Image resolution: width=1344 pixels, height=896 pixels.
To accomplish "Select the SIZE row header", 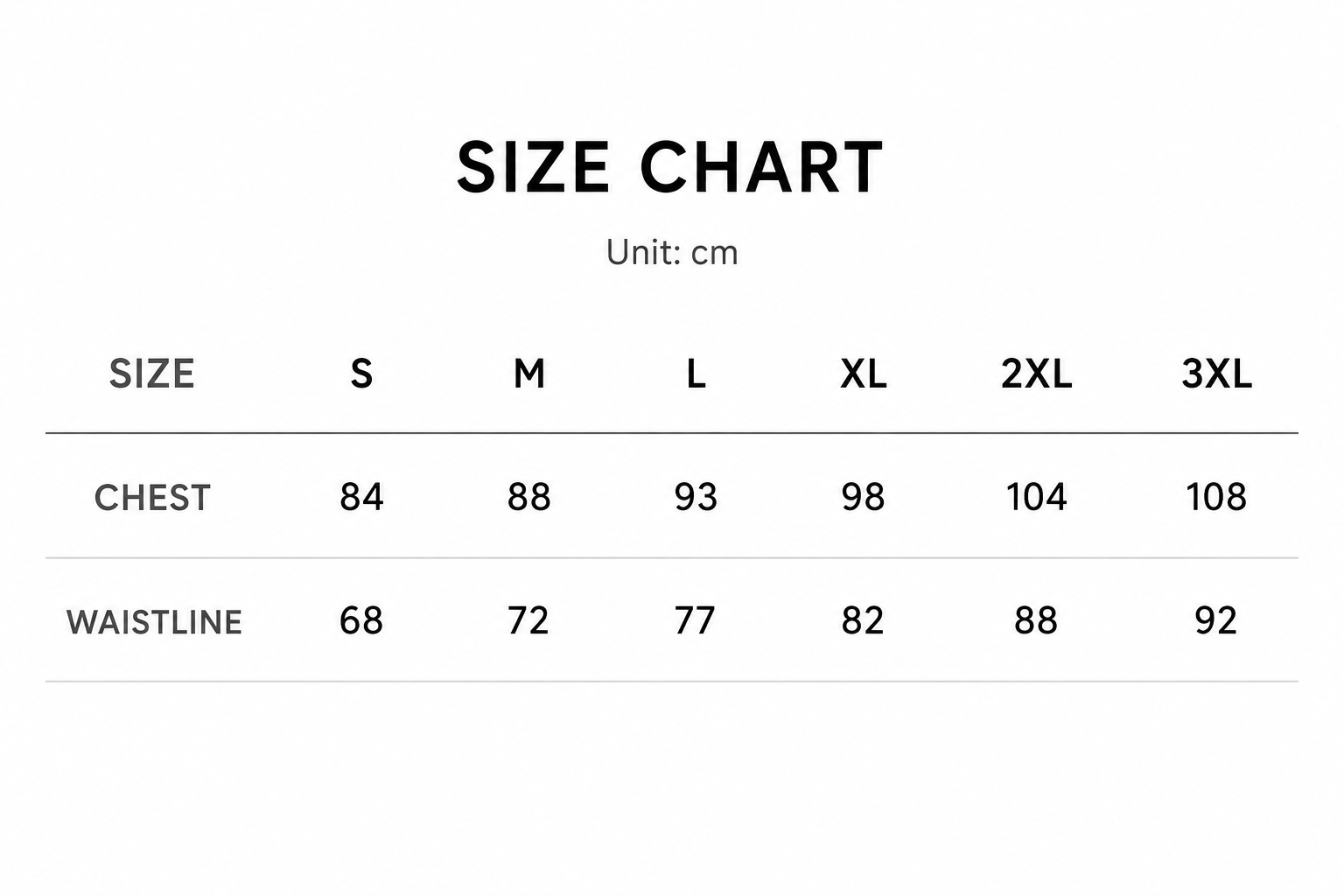I will [x=151, y=374].
